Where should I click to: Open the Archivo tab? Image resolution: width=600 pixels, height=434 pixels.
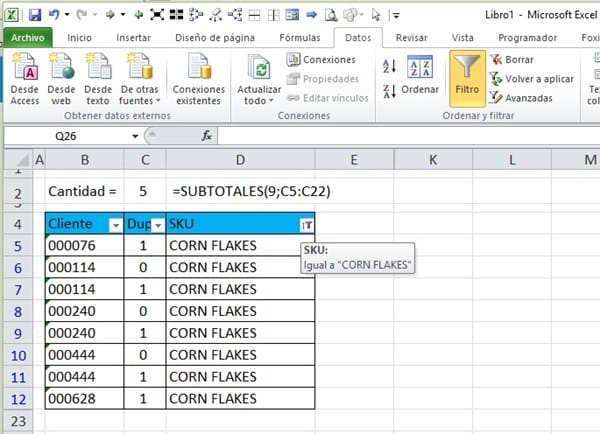coord(28,38)
